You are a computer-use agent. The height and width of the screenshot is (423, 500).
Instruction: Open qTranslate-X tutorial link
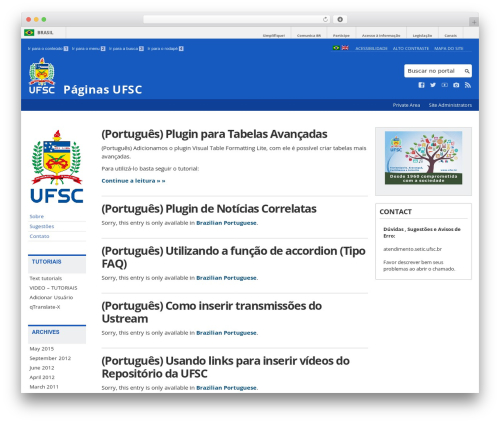click(45, 307)
